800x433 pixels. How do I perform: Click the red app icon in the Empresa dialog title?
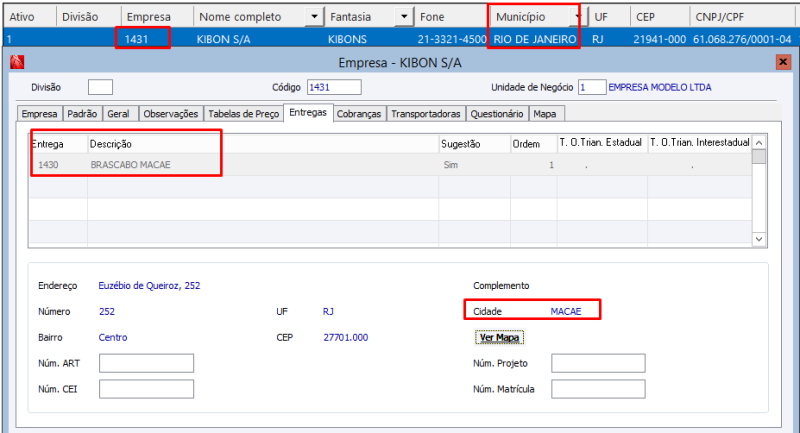(17, 62)
